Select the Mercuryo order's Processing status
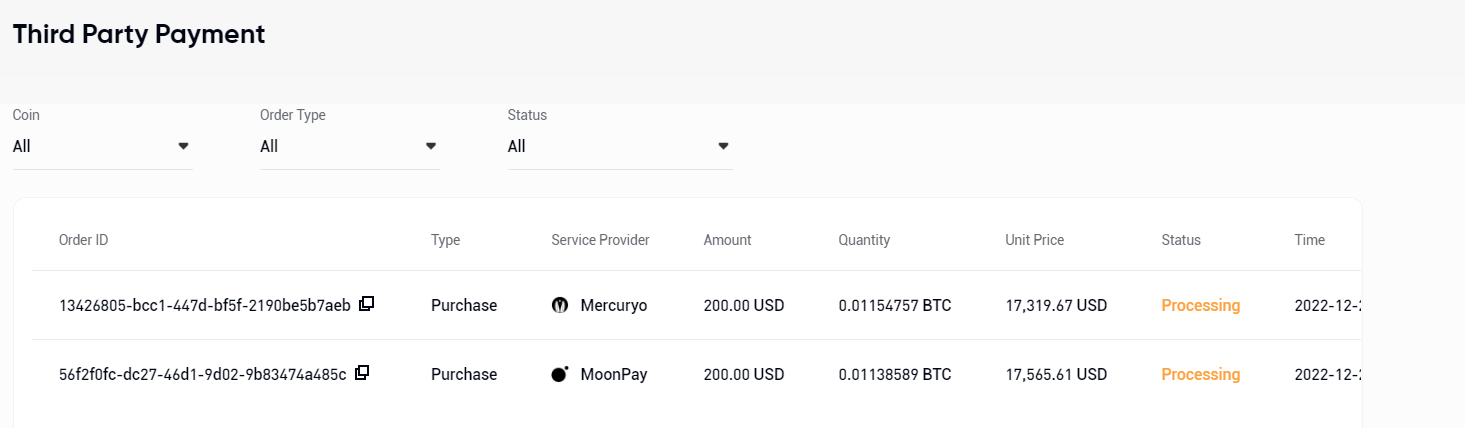 (x=1200, y=305)
